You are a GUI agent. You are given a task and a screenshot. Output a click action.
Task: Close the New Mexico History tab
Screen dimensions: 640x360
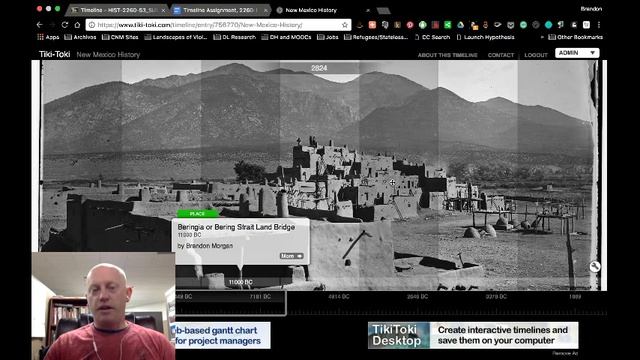[x=368, y=10]
